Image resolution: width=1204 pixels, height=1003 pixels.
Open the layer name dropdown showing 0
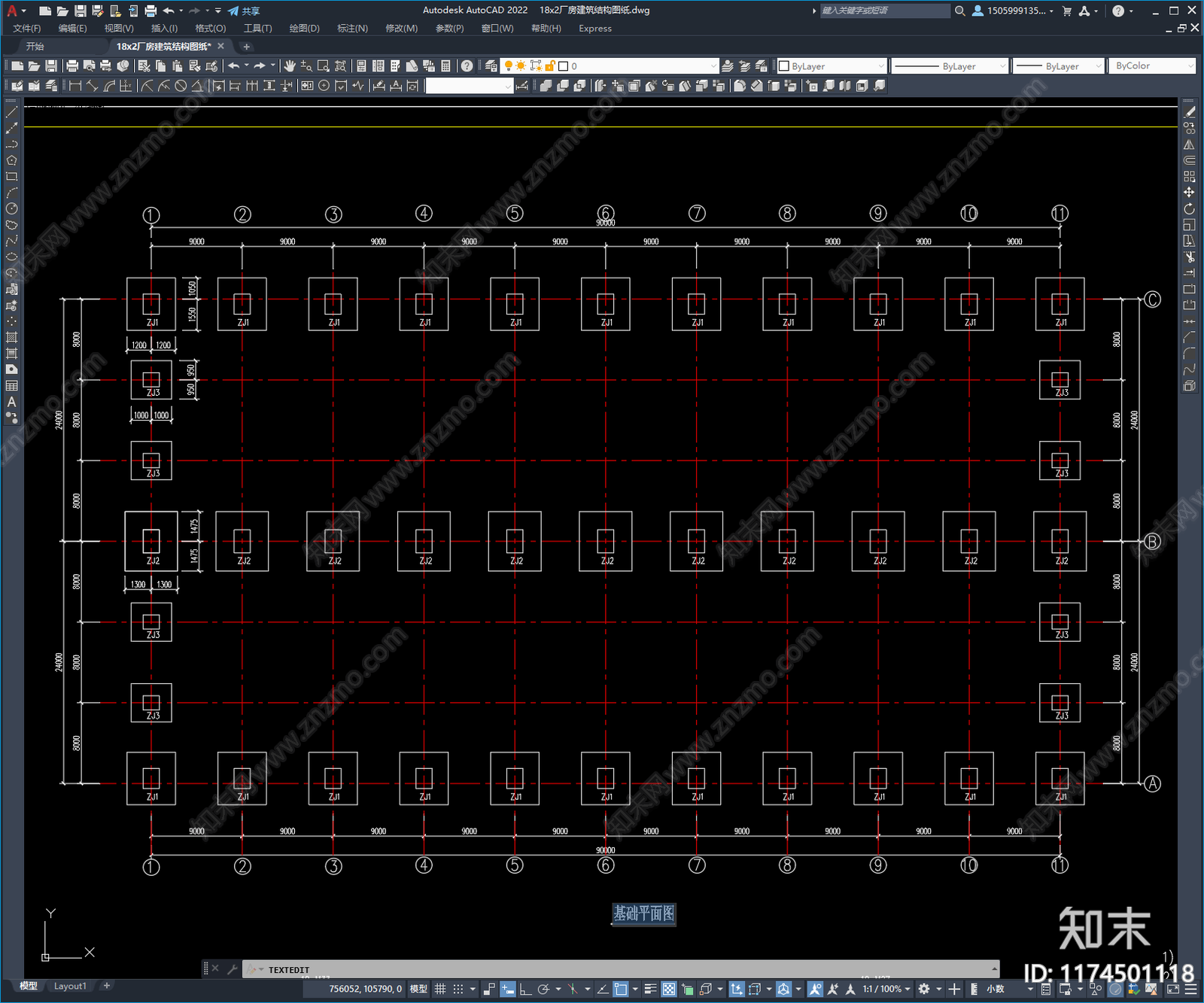coord(610,66)
